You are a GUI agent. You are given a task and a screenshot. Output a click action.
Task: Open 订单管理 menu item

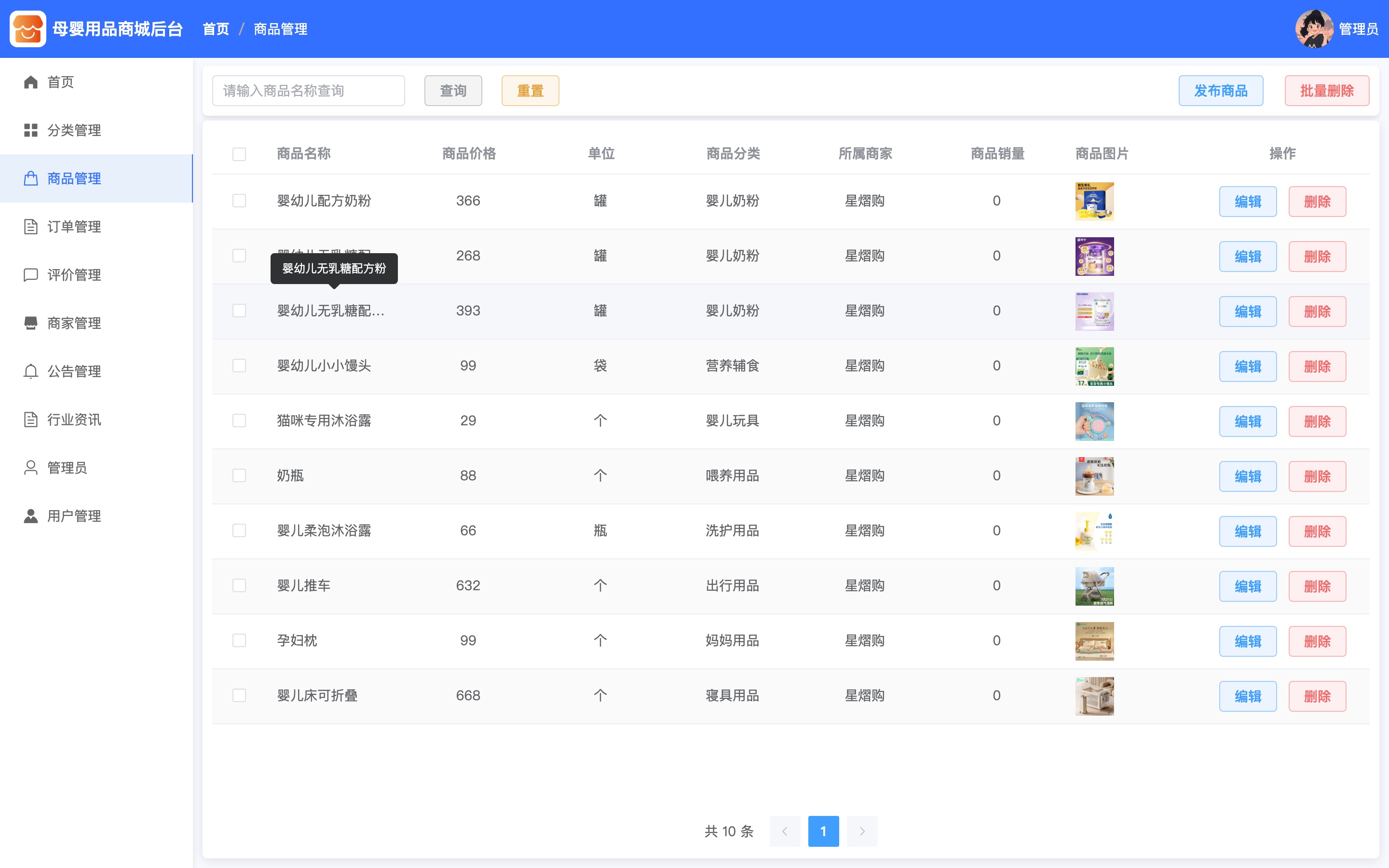96,227
